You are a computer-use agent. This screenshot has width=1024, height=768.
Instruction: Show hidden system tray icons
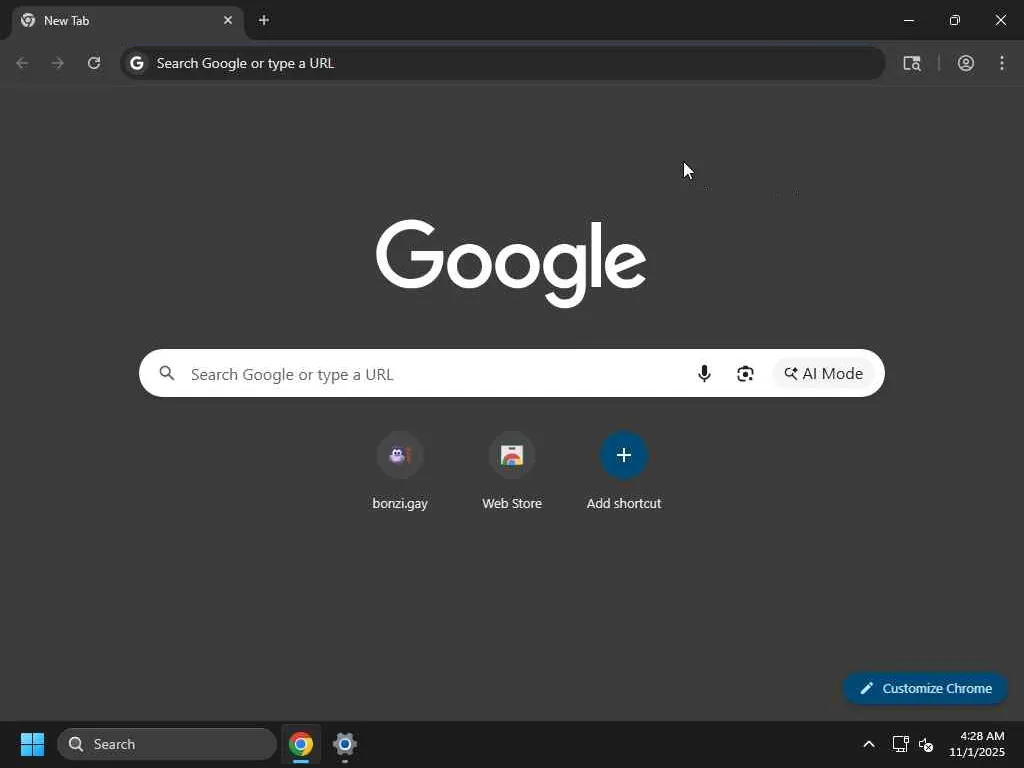point(869,744)
